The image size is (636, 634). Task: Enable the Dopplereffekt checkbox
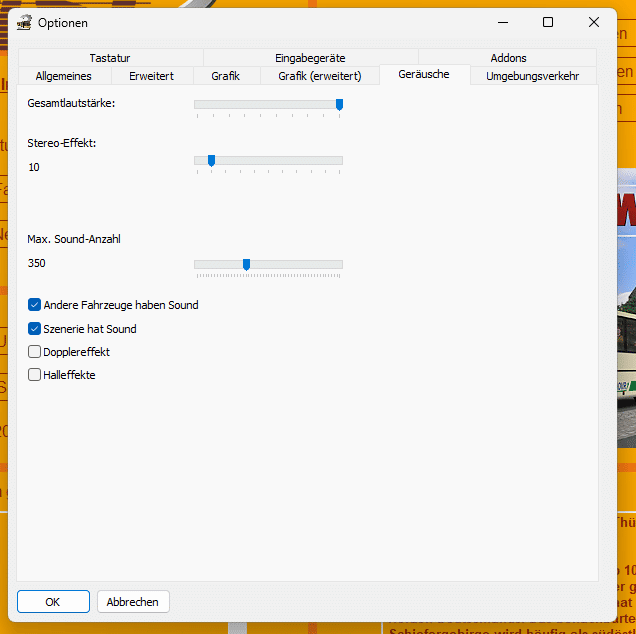click(35, 352)
